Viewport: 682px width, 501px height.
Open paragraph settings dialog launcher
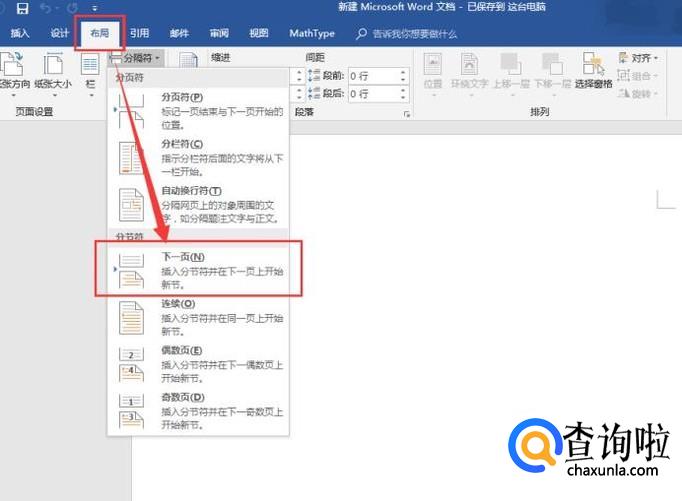407,115
